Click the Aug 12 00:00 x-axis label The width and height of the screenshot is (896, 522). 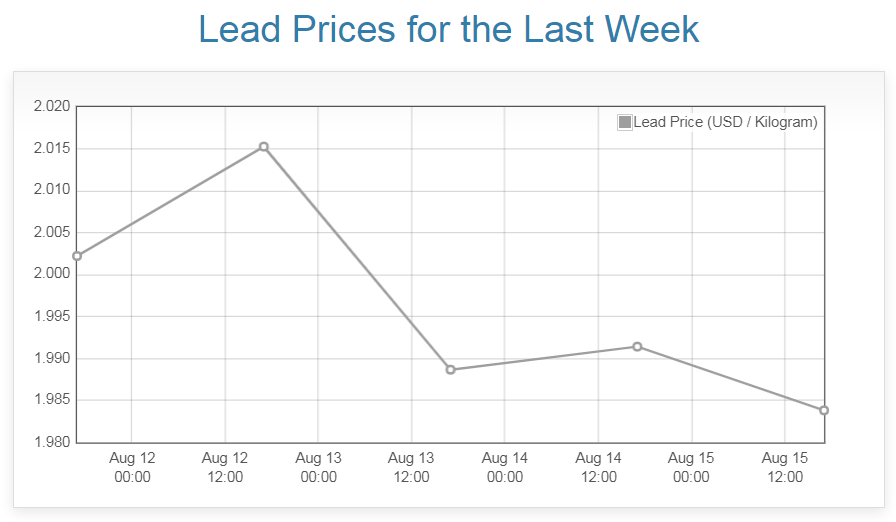pos(132,467)
